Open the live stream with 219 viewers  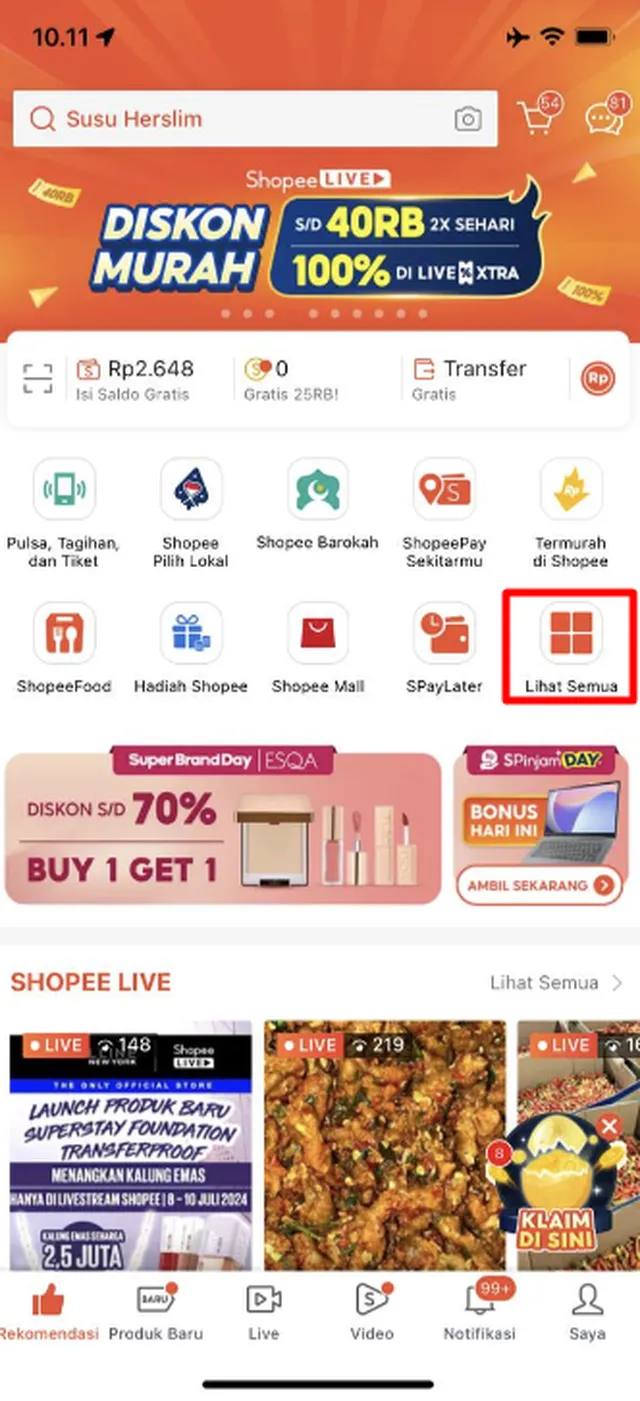385,1145
